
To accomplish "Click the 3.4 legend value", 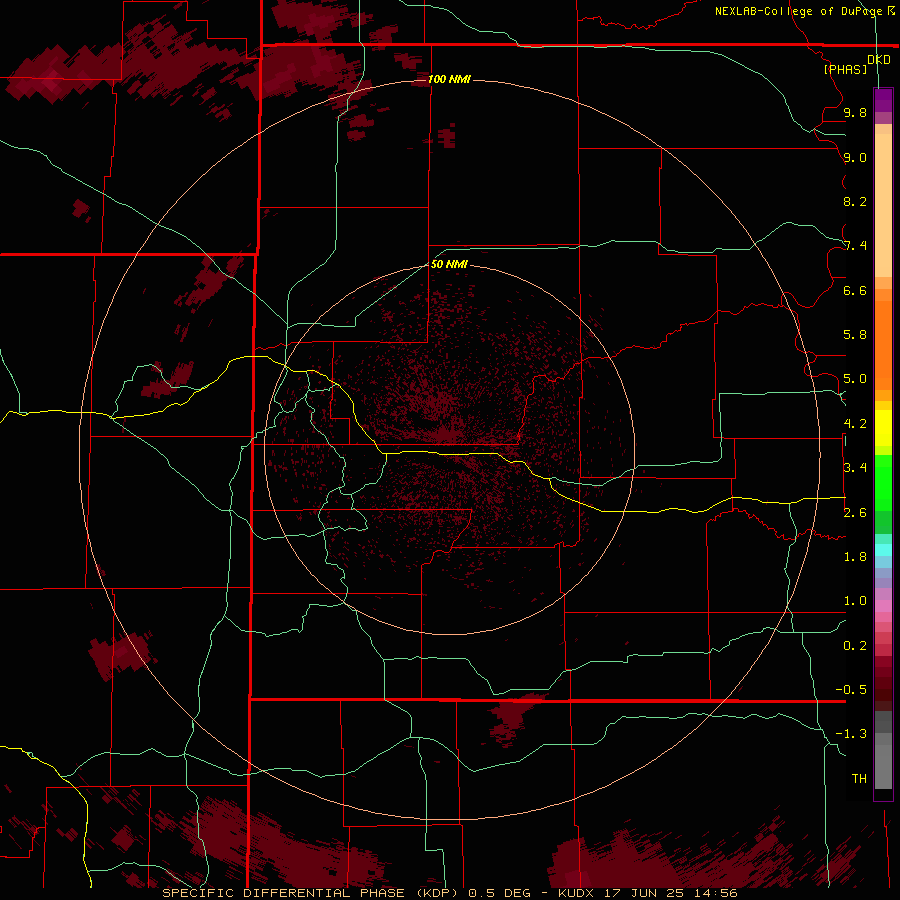I will pos(855,468).
